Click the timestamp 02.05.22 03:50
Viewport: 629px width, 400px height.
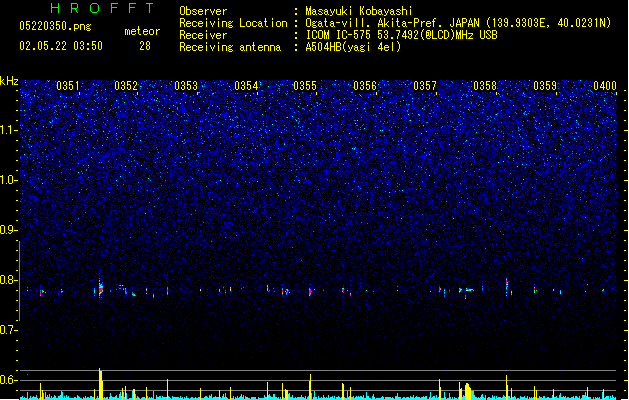61,46
